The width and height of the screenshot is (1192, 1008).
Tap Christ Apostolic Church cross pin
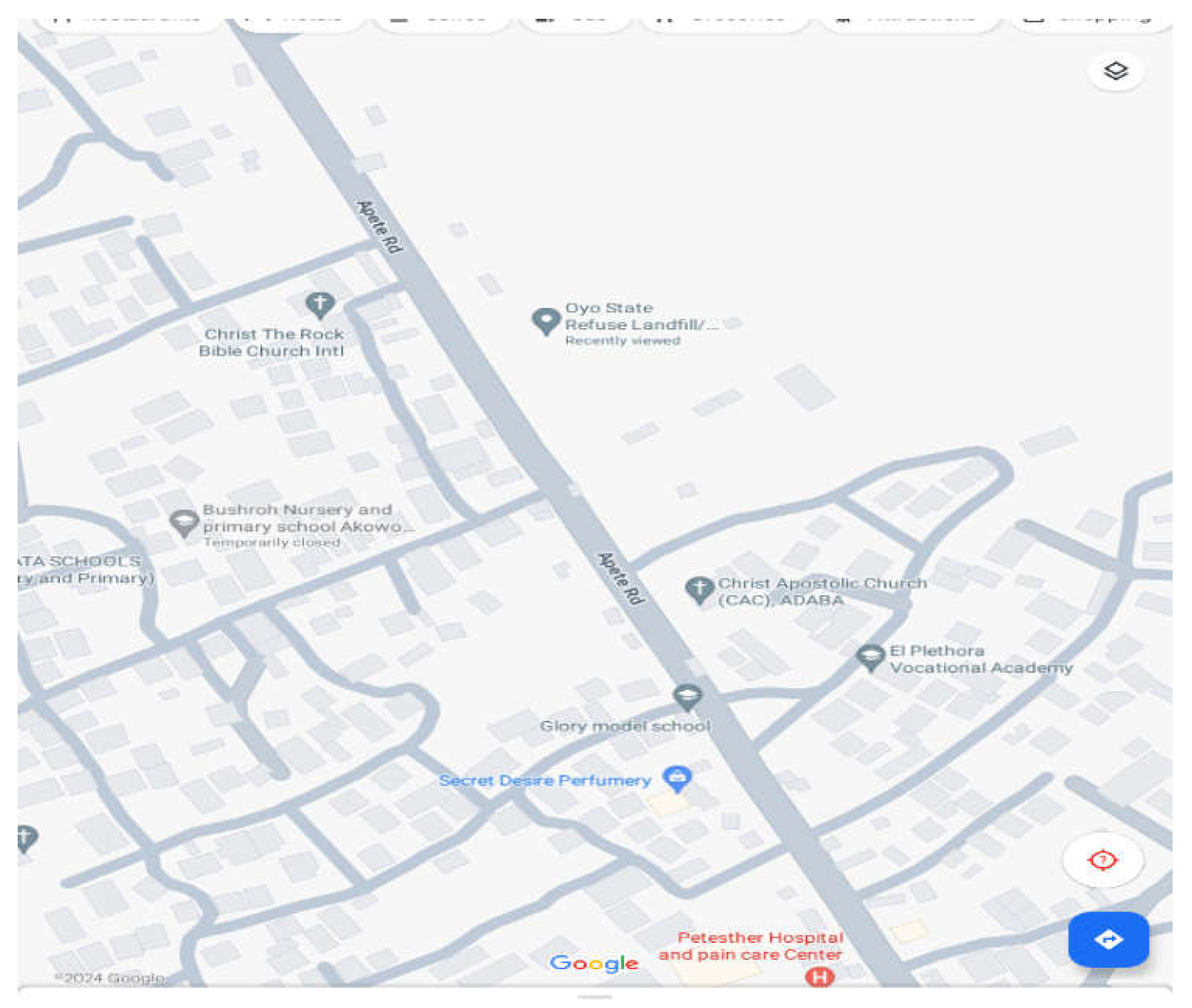point(699,589)
